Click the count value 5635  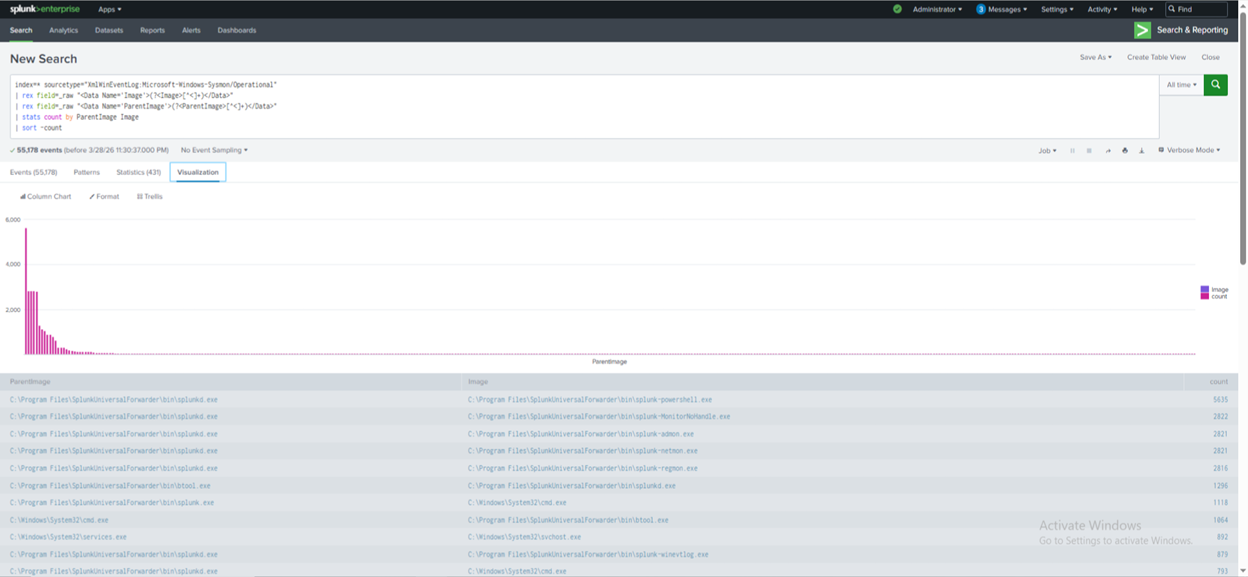1219,399
